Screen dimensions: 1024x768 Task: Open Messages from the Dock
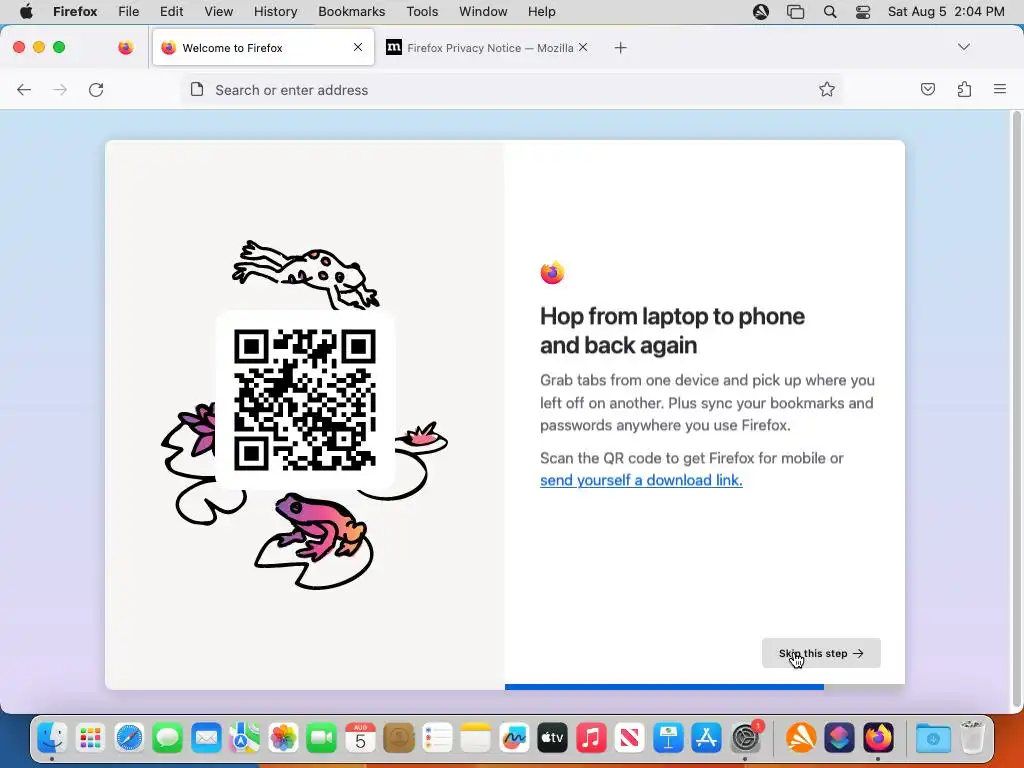[x=167, y=738]
